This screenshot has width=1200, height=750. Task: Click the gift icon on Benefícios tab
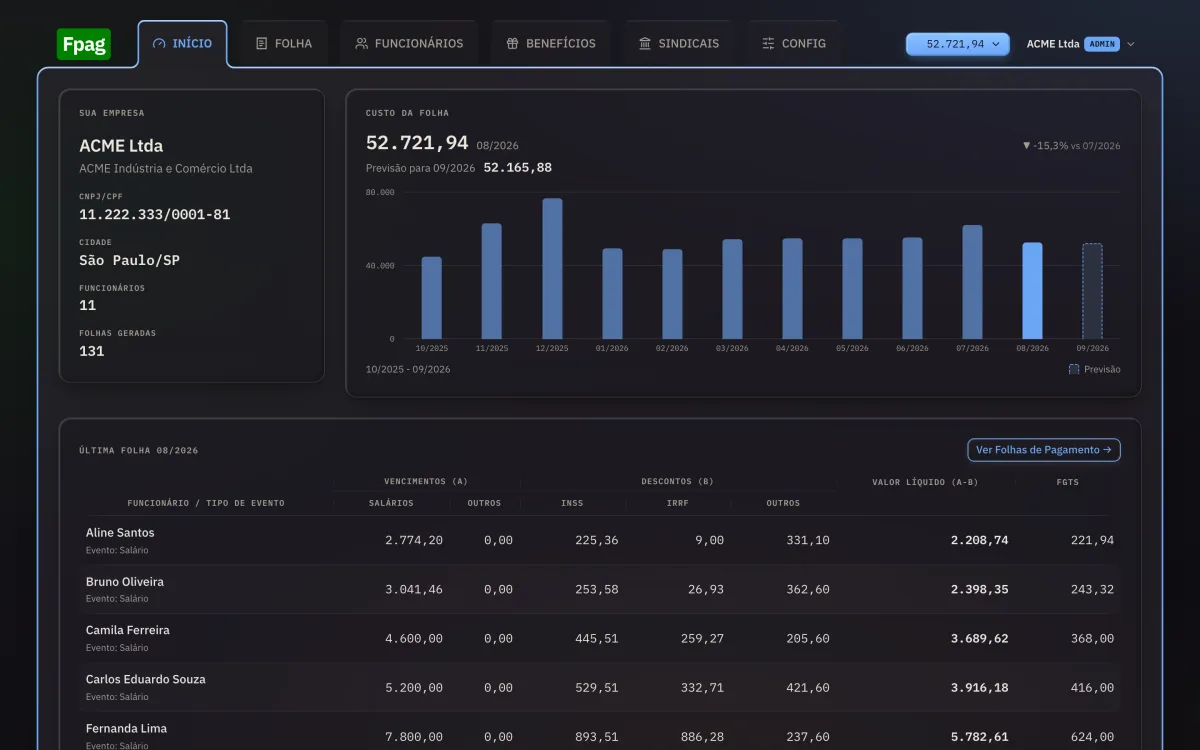tap(513, 44)
